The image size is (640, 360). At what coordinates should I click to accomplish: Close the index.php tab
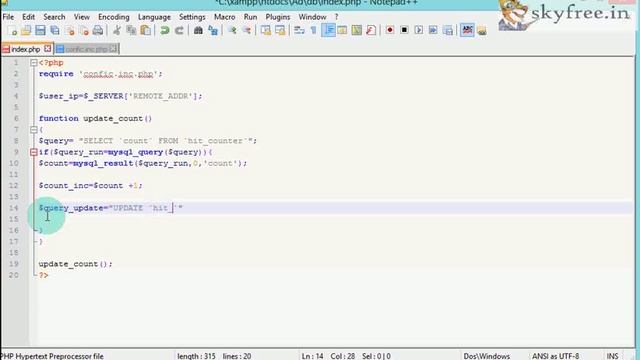pos(47,49)
